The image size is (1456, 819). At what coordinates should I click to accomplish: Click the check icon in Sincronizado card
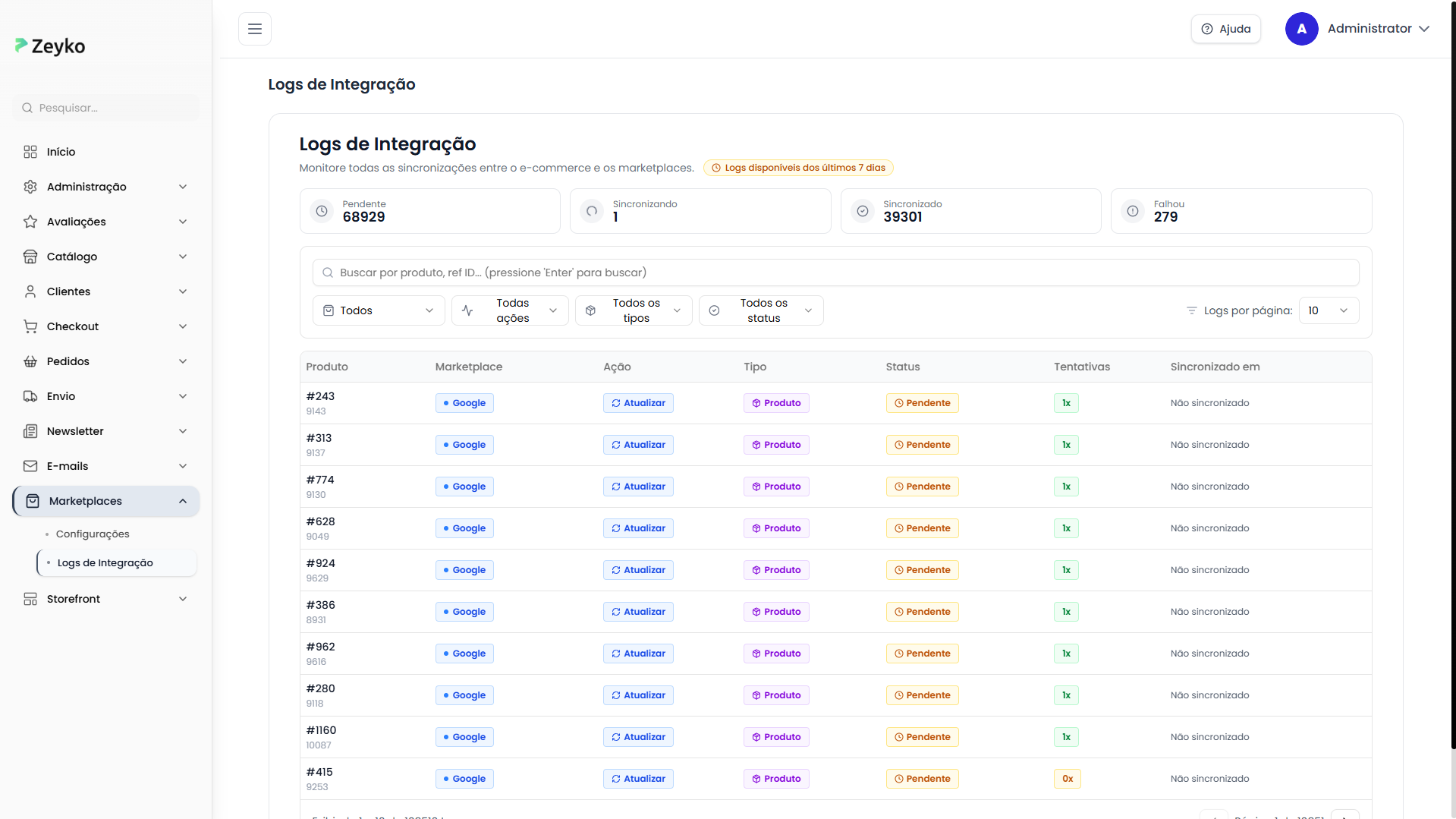pos(863,211)
